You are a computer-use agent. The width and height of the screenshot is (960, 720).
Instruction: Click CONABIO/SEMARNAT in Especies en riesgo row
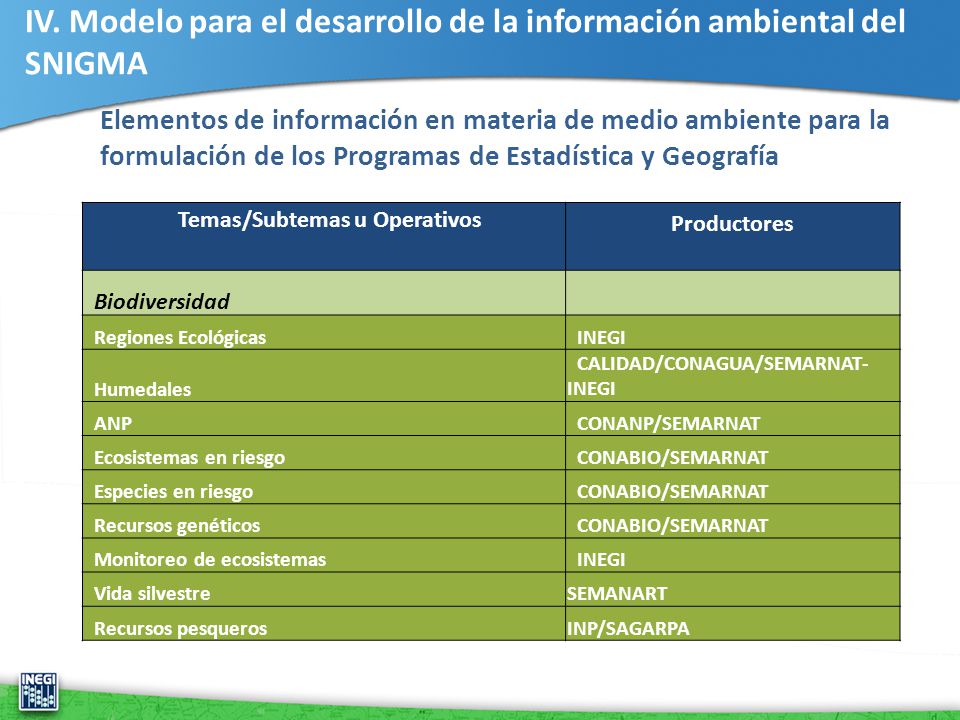[x=733, y=487]
